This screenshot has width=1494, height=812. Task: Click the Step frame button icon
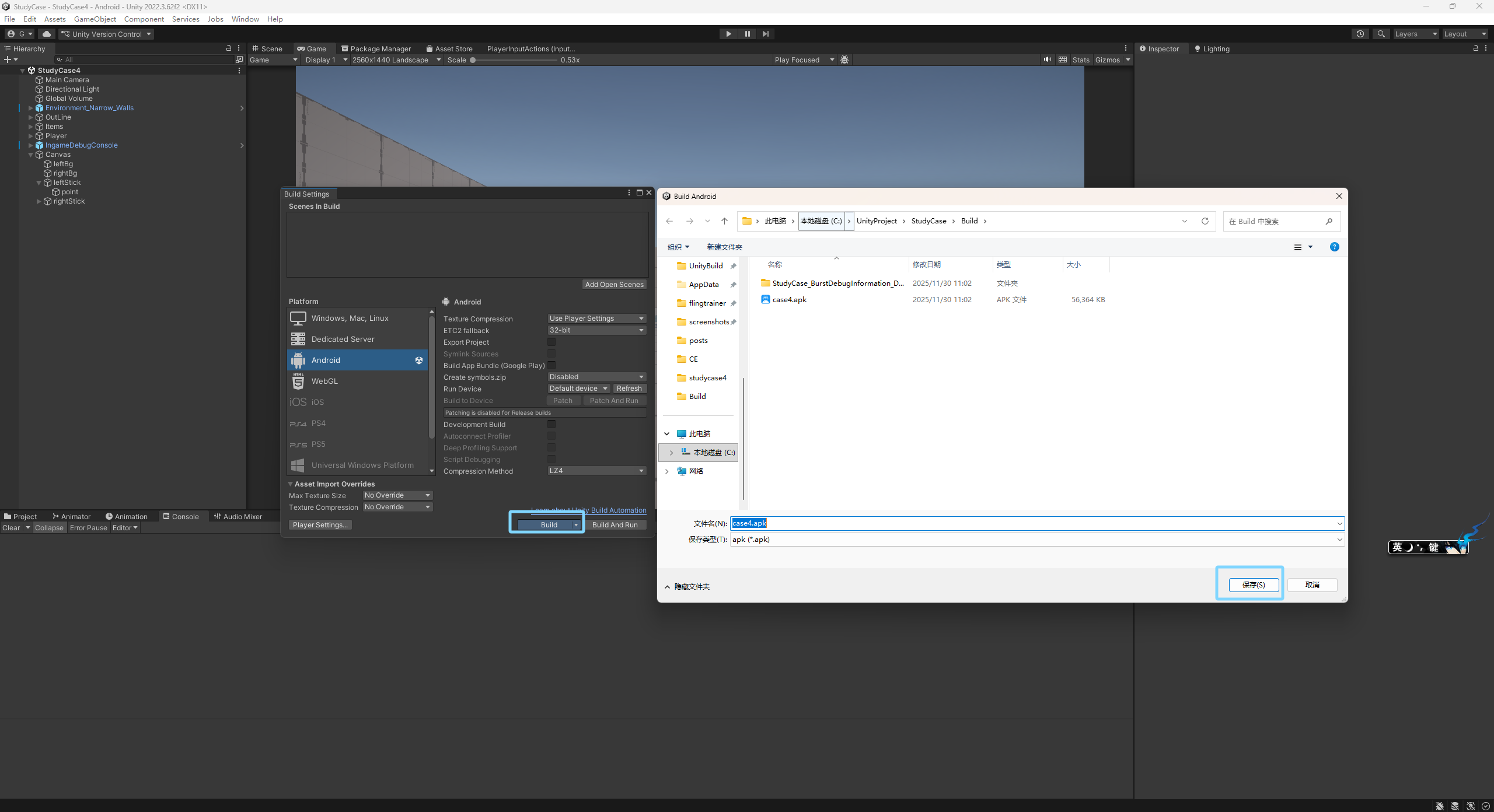pyautogui.click(x=766, y=34)
